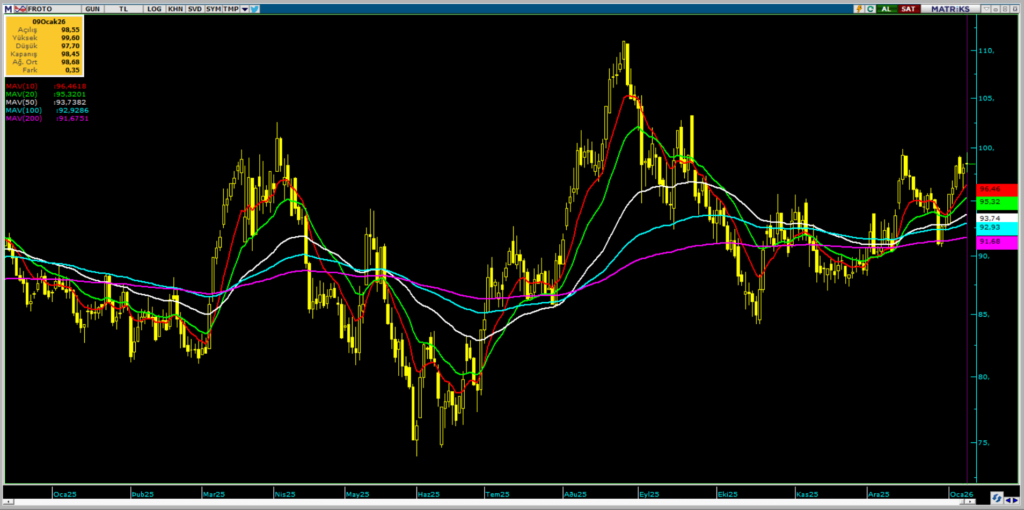This screenshot has width=1024, height=510.
Task: Click the Matriks M logo icon
Action: (x=6, y=8)
